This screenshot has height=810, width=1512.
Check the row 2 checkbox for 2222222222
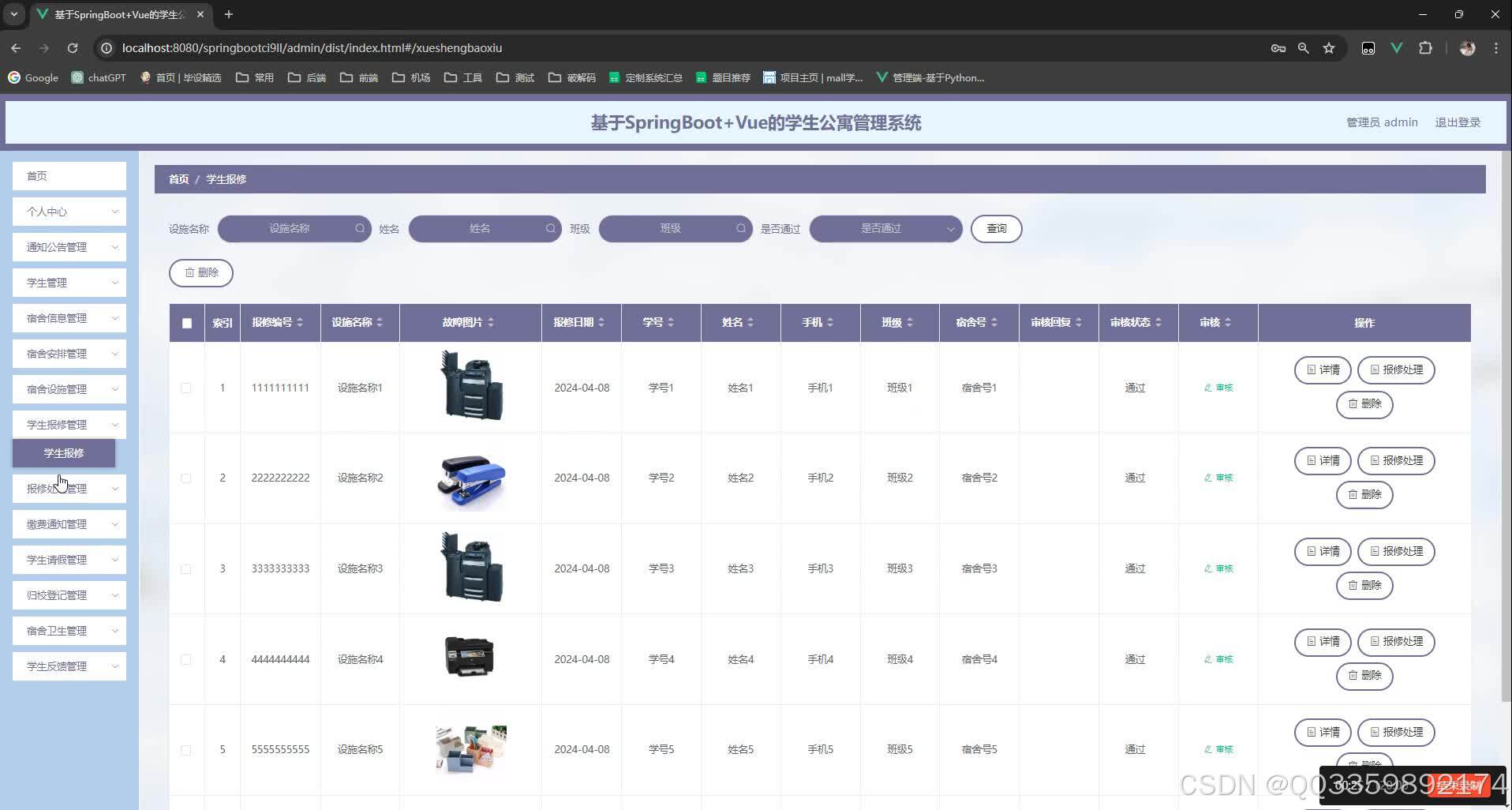click(186, 478)
